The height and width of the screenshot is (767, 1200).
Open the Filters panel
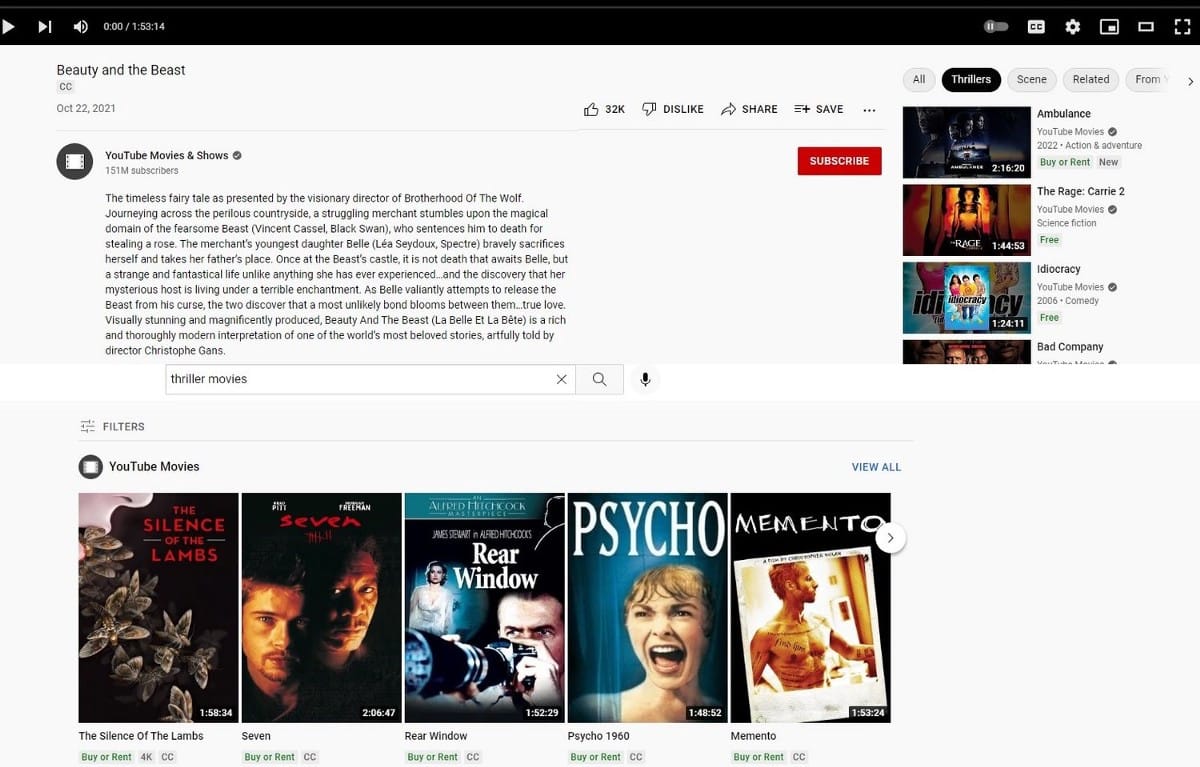112,426
